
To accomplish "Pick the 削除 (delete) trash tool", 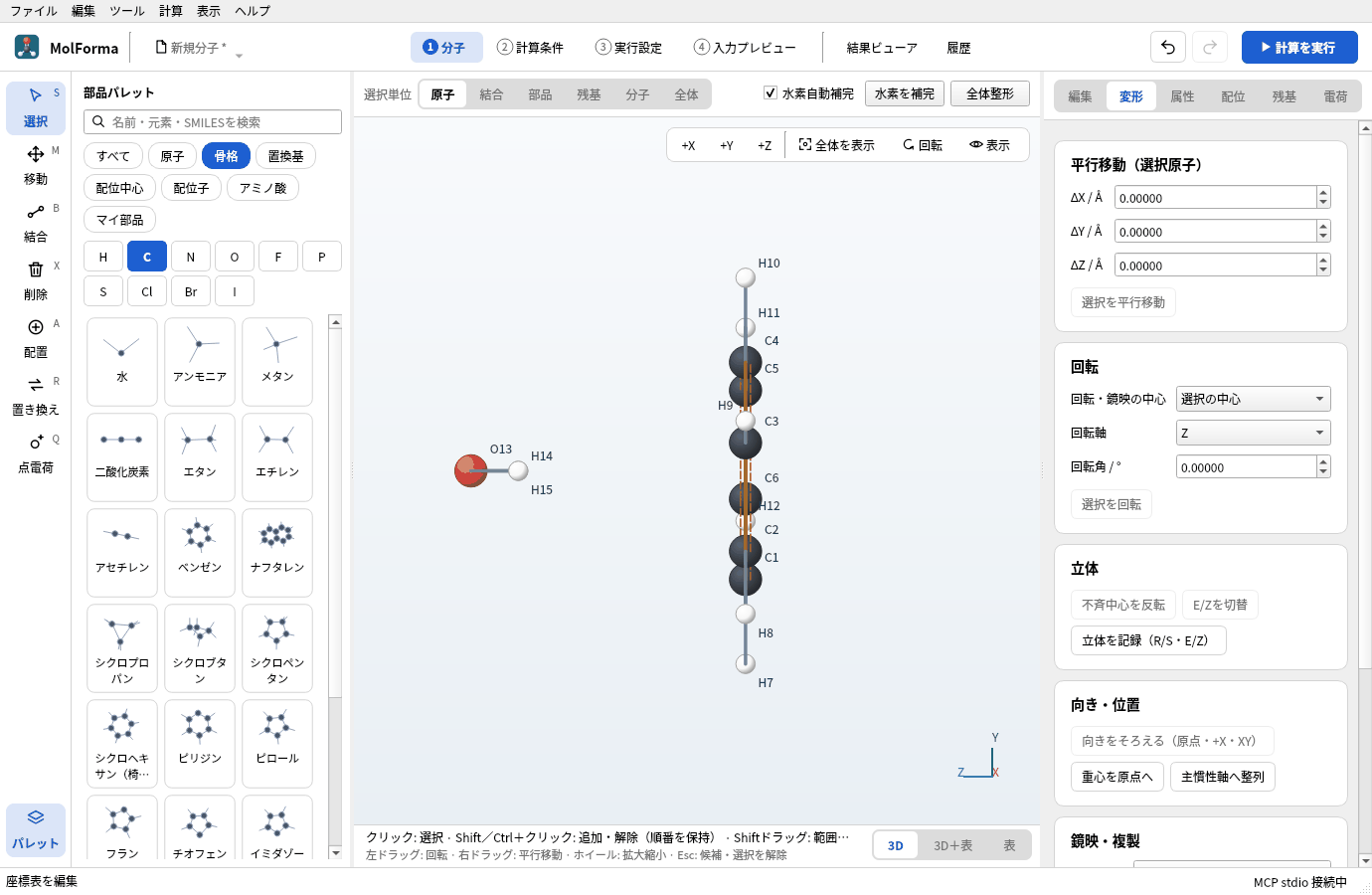I will tap(36, 280).
